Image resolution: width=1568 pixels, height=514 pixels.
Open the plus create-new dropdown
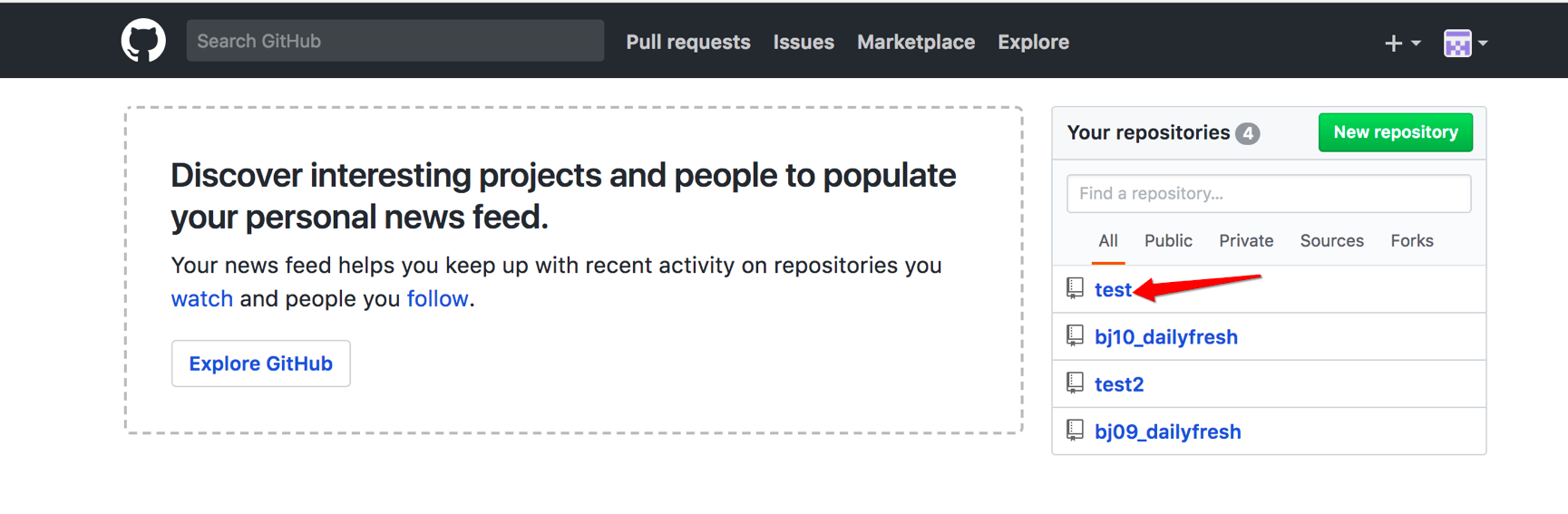tap(1401, 43)
